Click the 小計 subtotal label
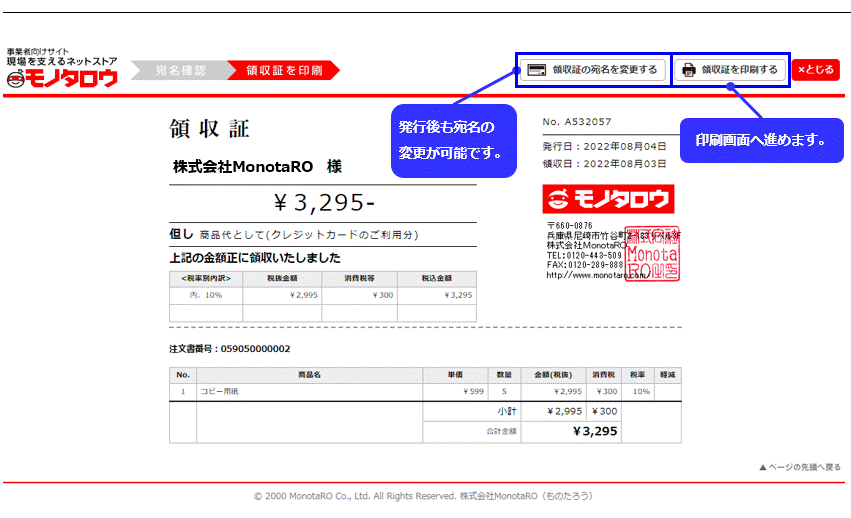 click(x=507, y=412)
